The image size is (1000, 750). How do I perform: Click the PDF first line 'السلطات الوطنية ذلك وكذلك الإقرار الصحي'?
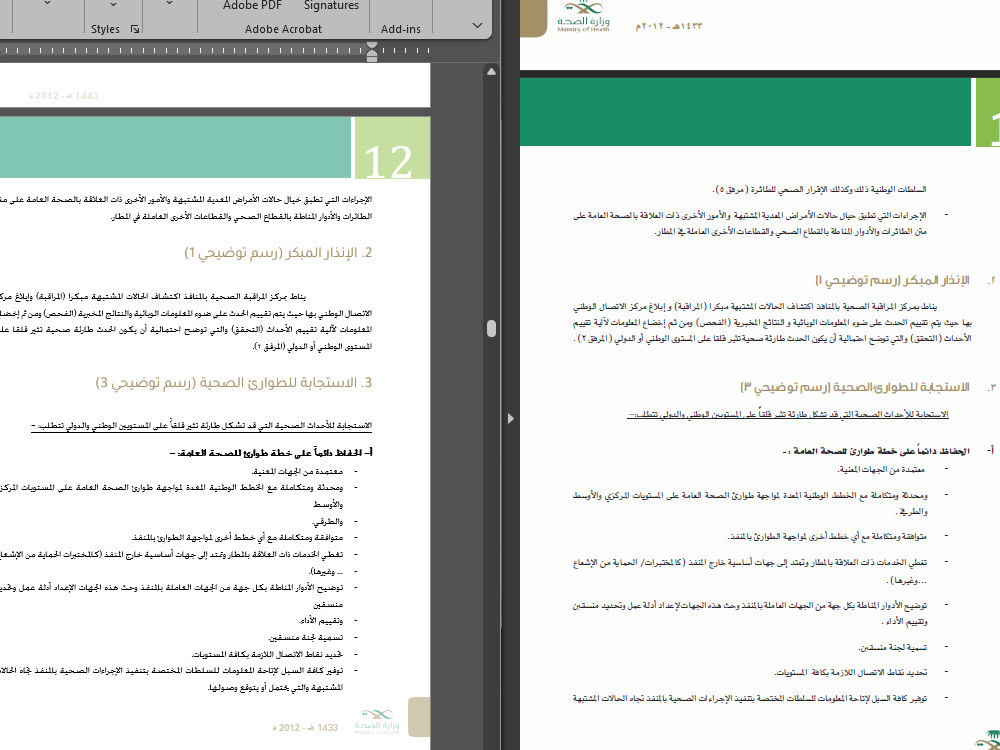pos(819,189)
